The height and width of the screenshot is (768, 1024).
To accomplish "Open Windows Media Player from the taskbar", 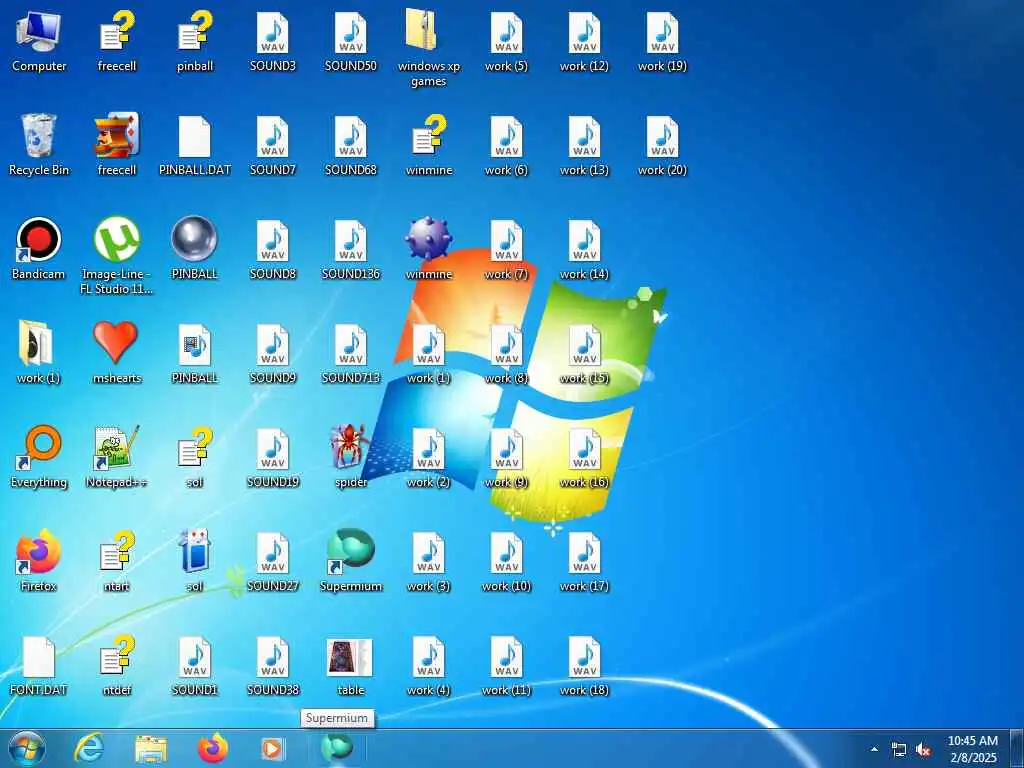I will coord(273,748).
